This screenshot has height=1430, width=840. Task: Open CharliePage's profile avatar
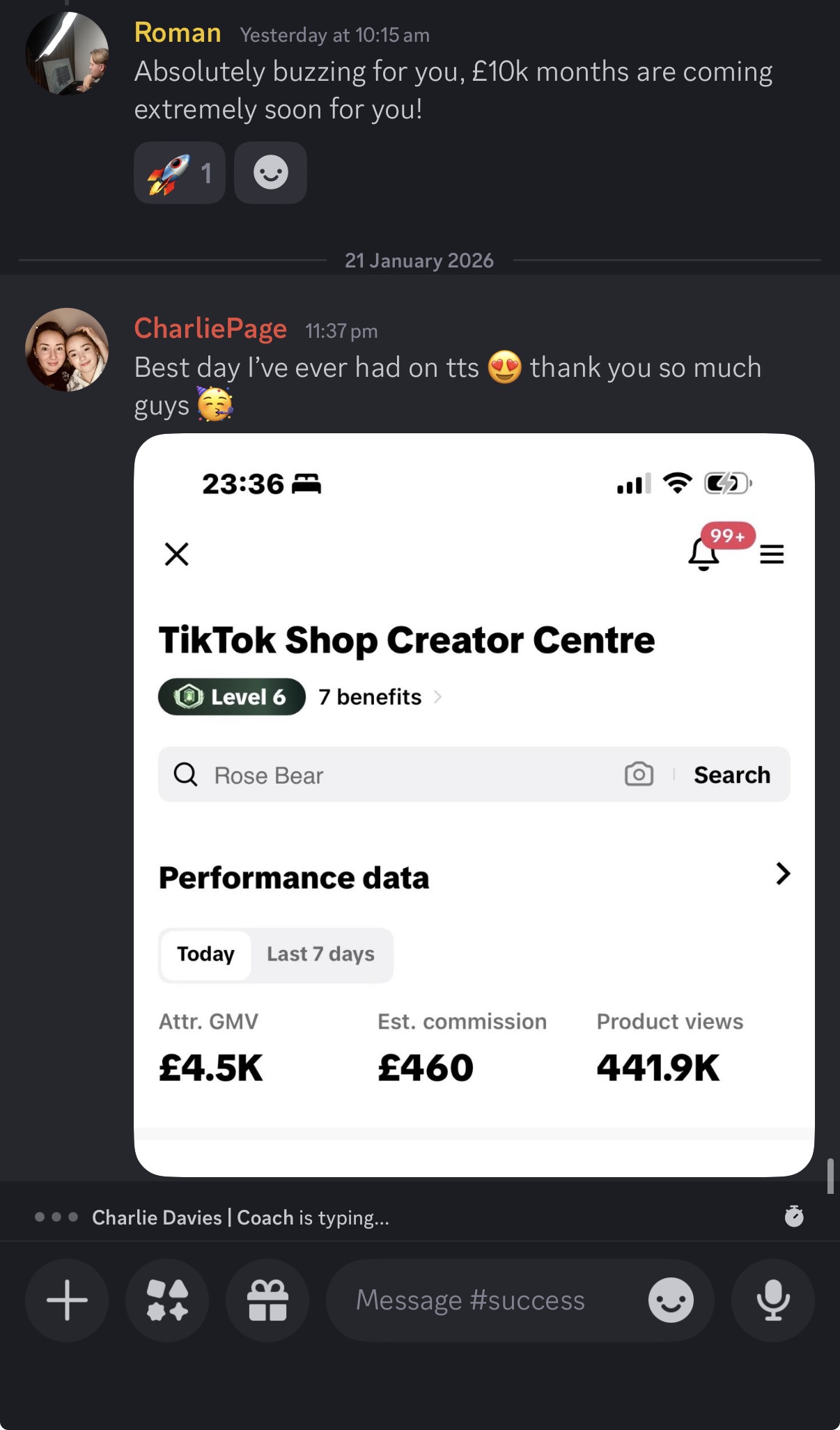pyautogui.click(x=67, y=350)
